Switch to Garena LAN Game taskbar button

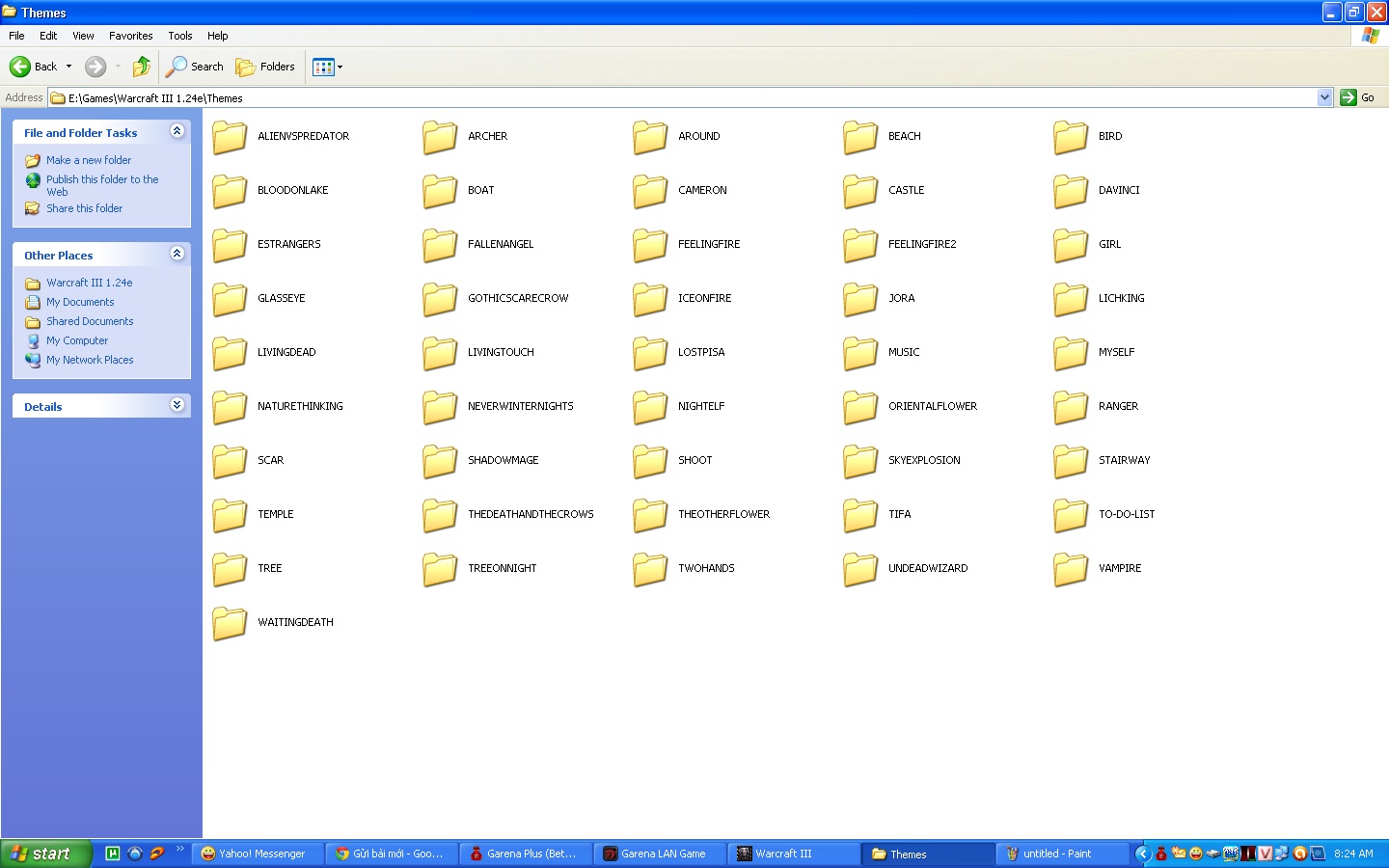click(660, 854)
